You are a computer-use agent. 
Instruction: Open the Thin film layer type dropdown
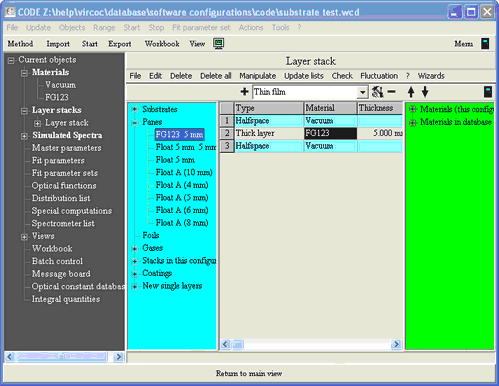coord(362,92)
